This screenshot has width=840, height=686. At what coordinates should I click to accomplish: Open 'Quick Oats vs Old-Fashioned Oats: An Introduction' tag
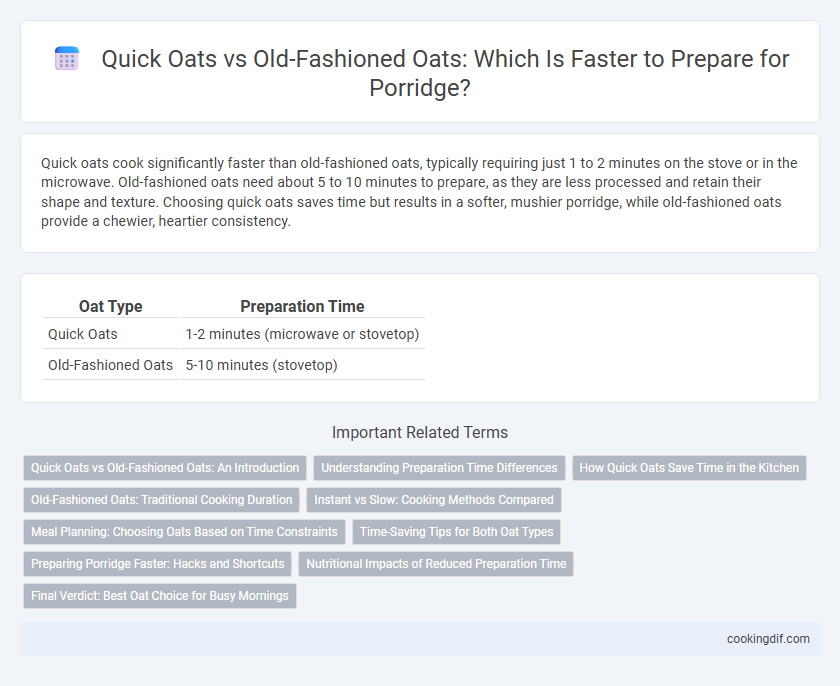tap(165, 468)
